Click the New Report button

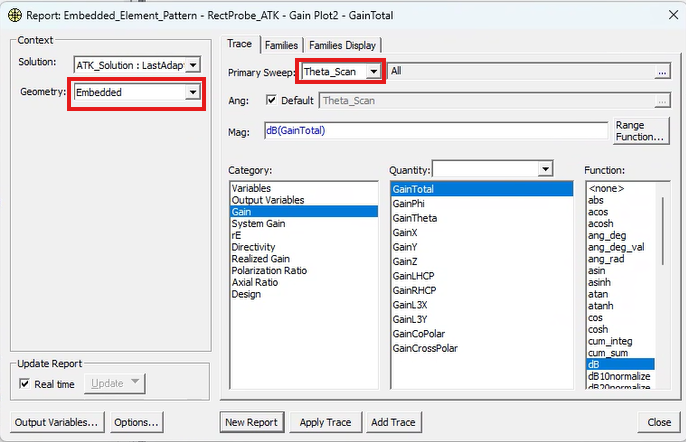(x=252, y=422)
